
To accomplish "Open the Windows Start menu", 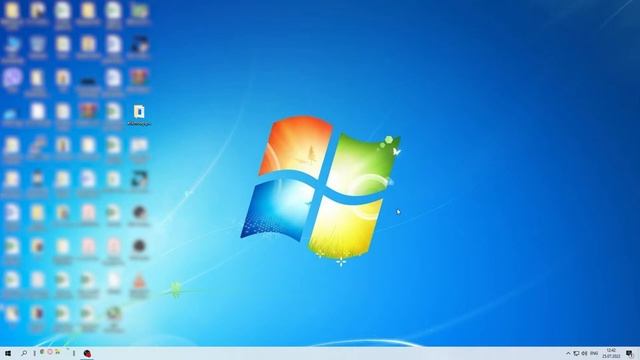I will (x=8, y=353).
